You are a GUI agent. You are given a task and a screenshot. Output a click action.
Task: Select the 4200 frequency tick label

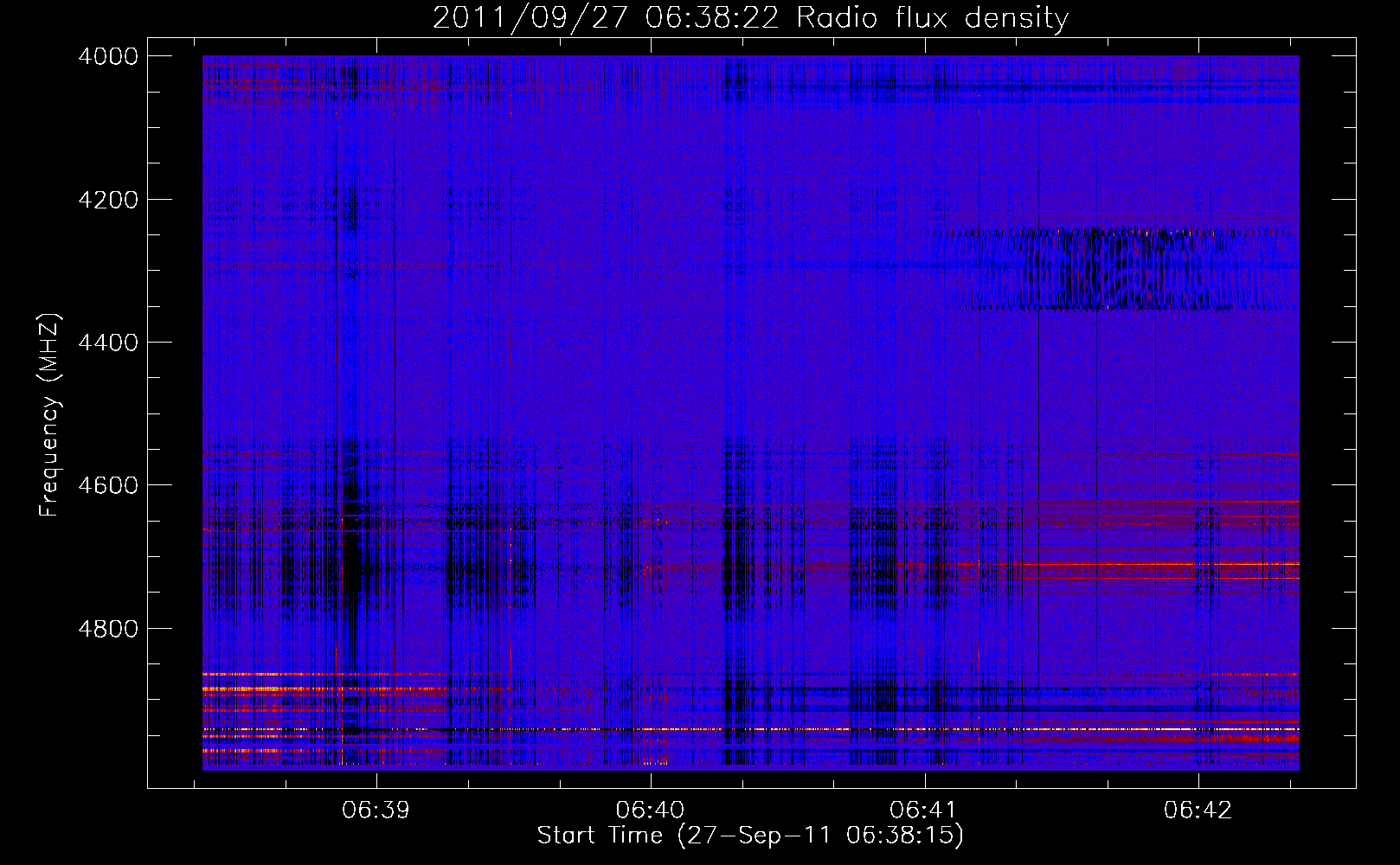108,200
